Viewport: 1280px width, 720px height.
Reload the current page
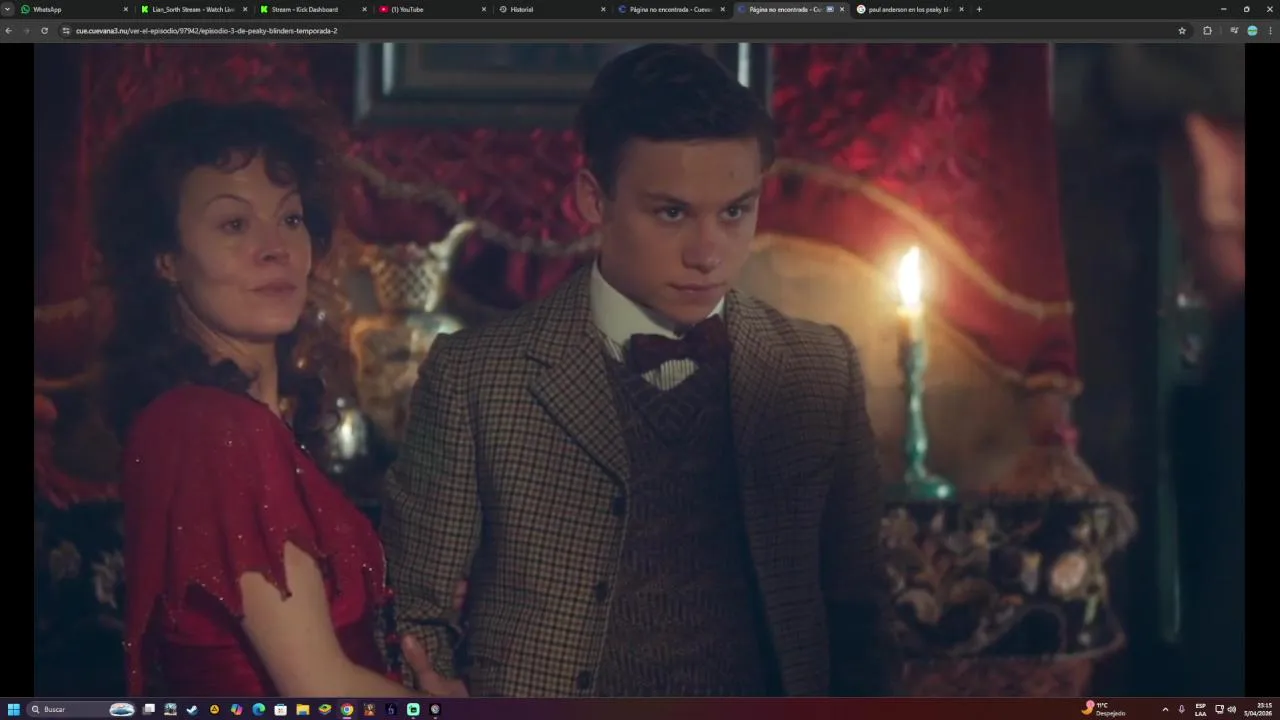[44, 31]
